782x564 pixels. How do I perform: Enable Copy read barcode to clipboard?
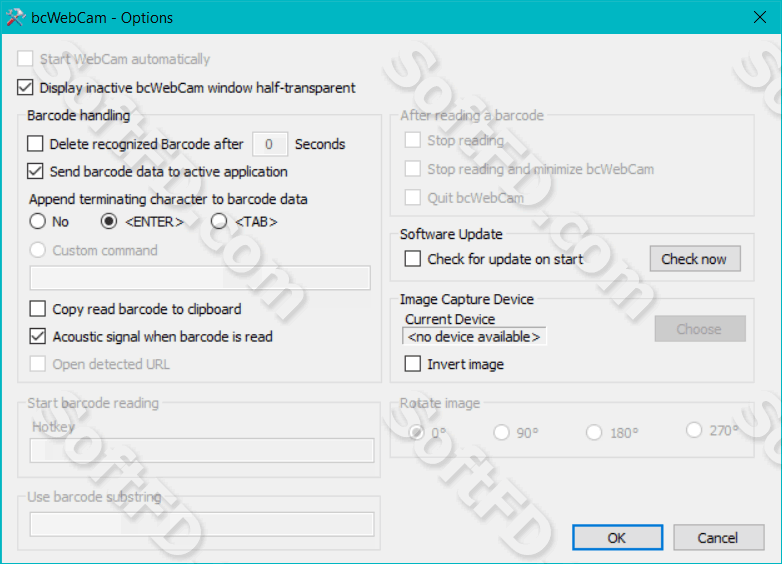37,309
